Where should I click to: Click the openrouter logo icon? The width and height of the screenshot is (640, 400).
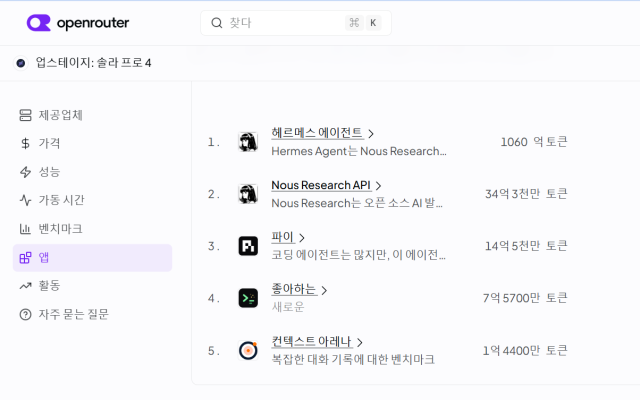(x=38, y=23)
